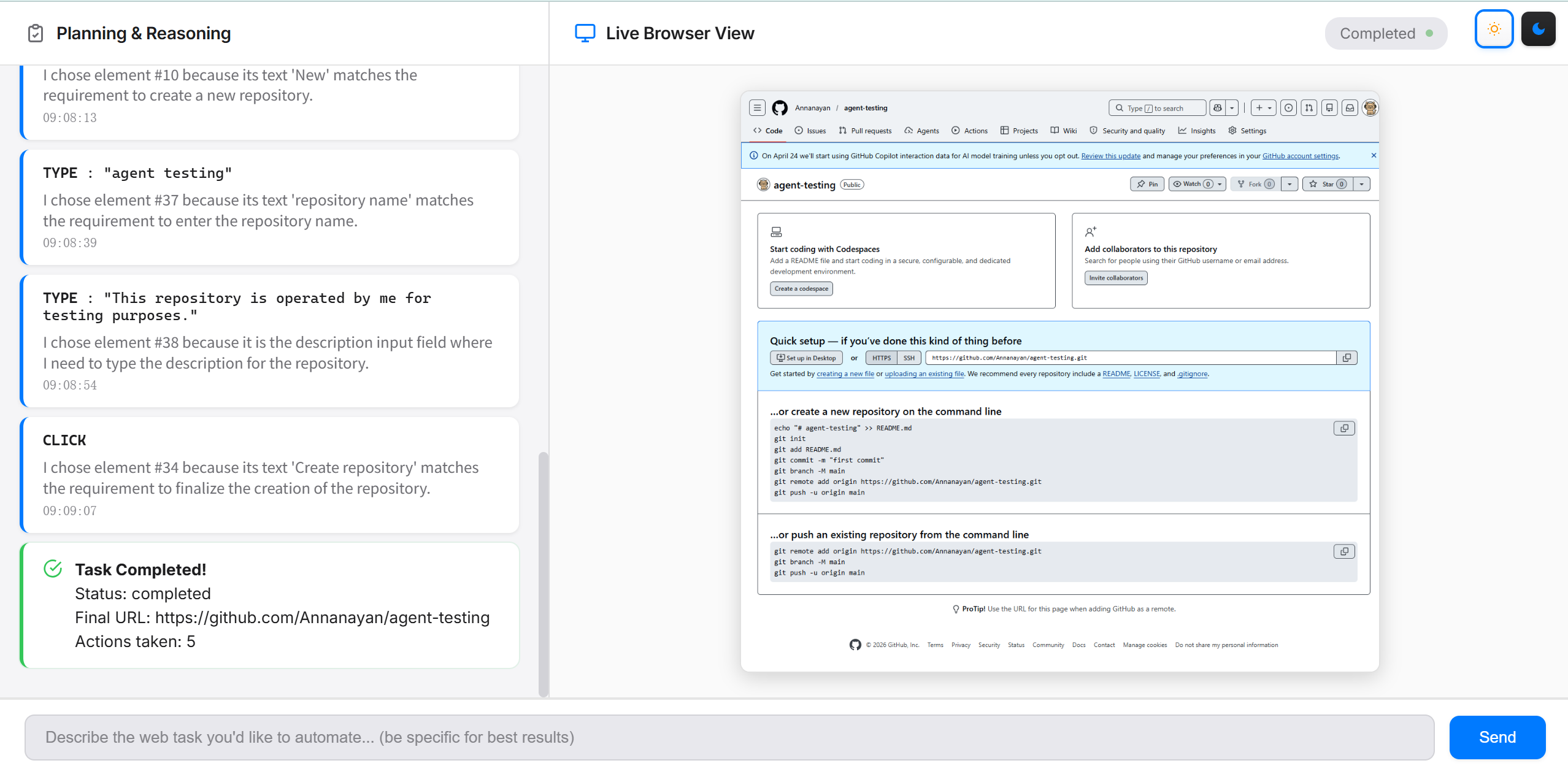Screen dimensions: 1568x774
Task: Select the SSH clone option
Action: pyautogui.click(x=909, y=358)
